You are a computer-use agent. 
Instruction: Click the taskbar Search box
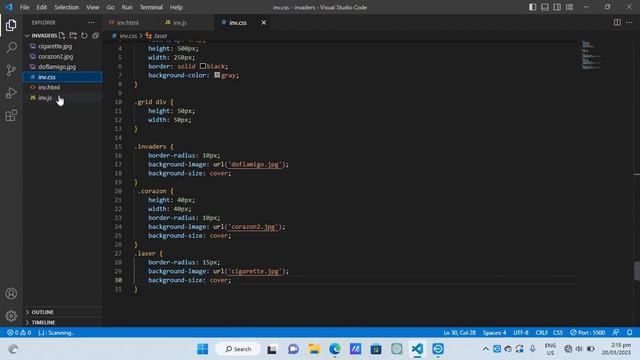tap(238, 349)
